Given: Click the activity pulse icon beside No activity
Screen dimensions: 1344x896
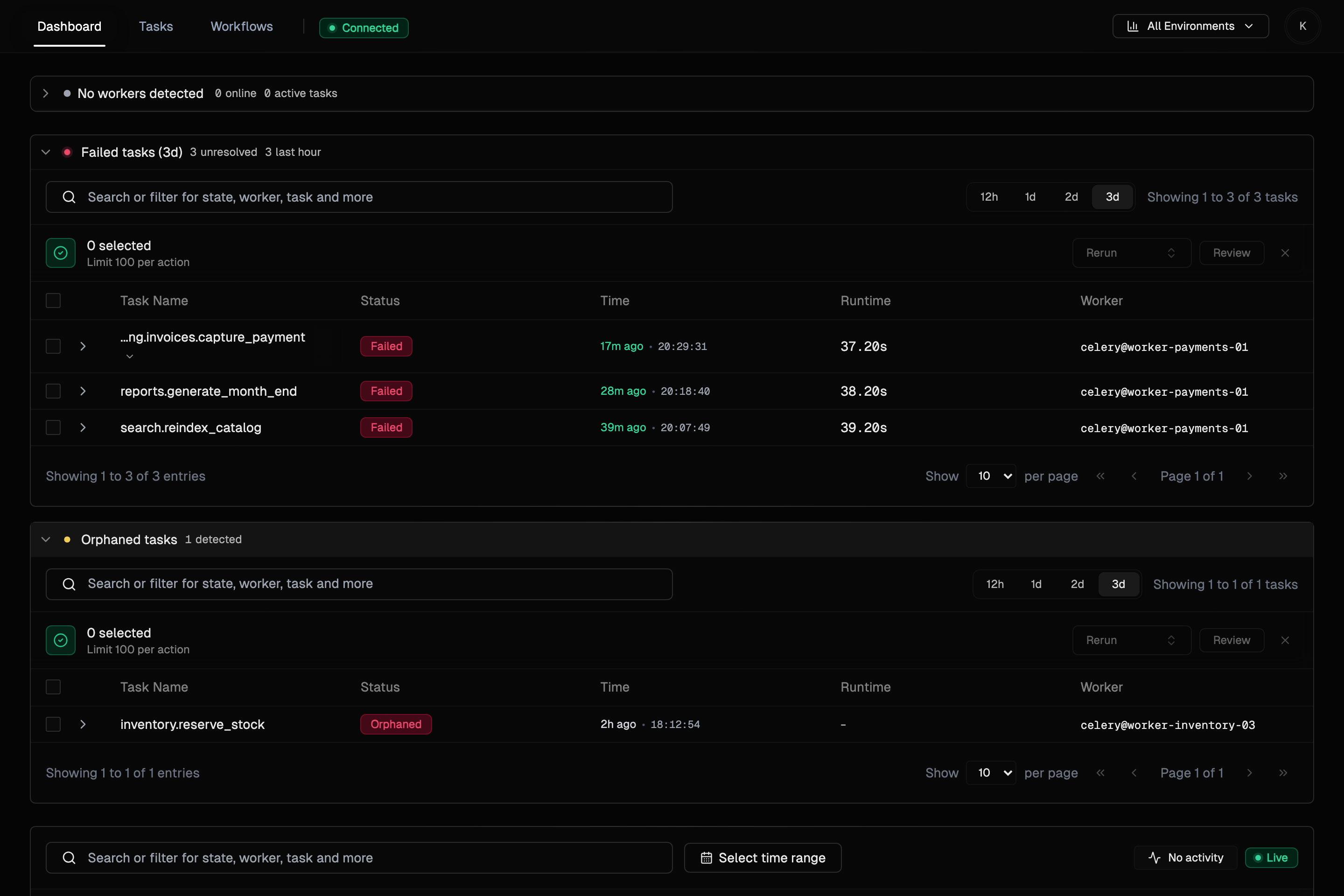Looking at the screenshot, I should tap(1154, 858).
